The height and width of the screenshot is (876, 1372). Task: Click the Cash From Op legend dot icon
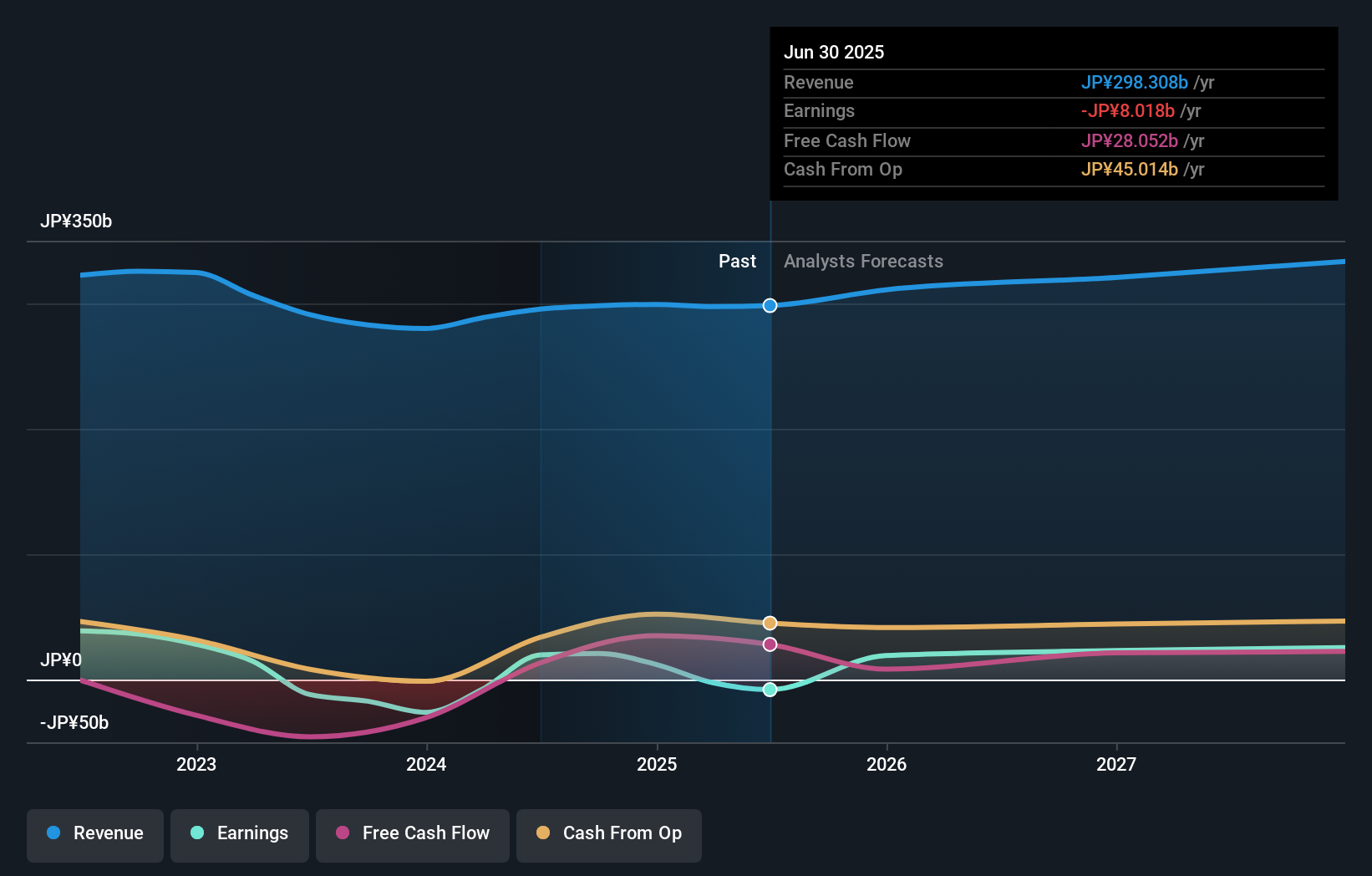point(544,833)
